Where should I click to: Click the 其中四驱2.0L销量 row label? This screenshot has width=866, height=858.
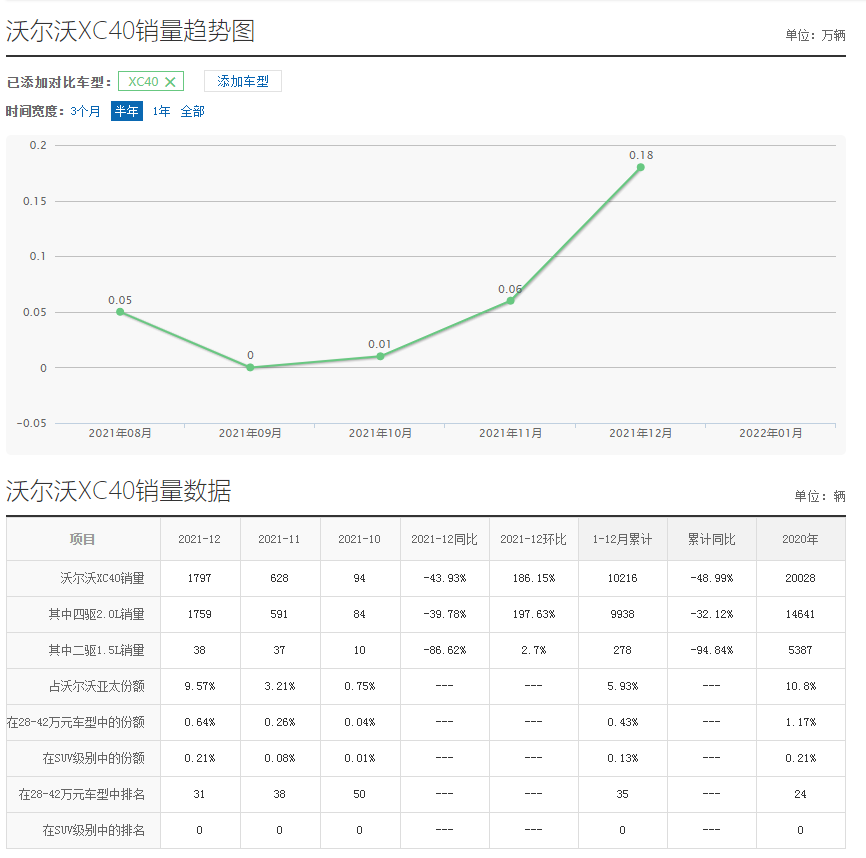(x=96, y=614)
